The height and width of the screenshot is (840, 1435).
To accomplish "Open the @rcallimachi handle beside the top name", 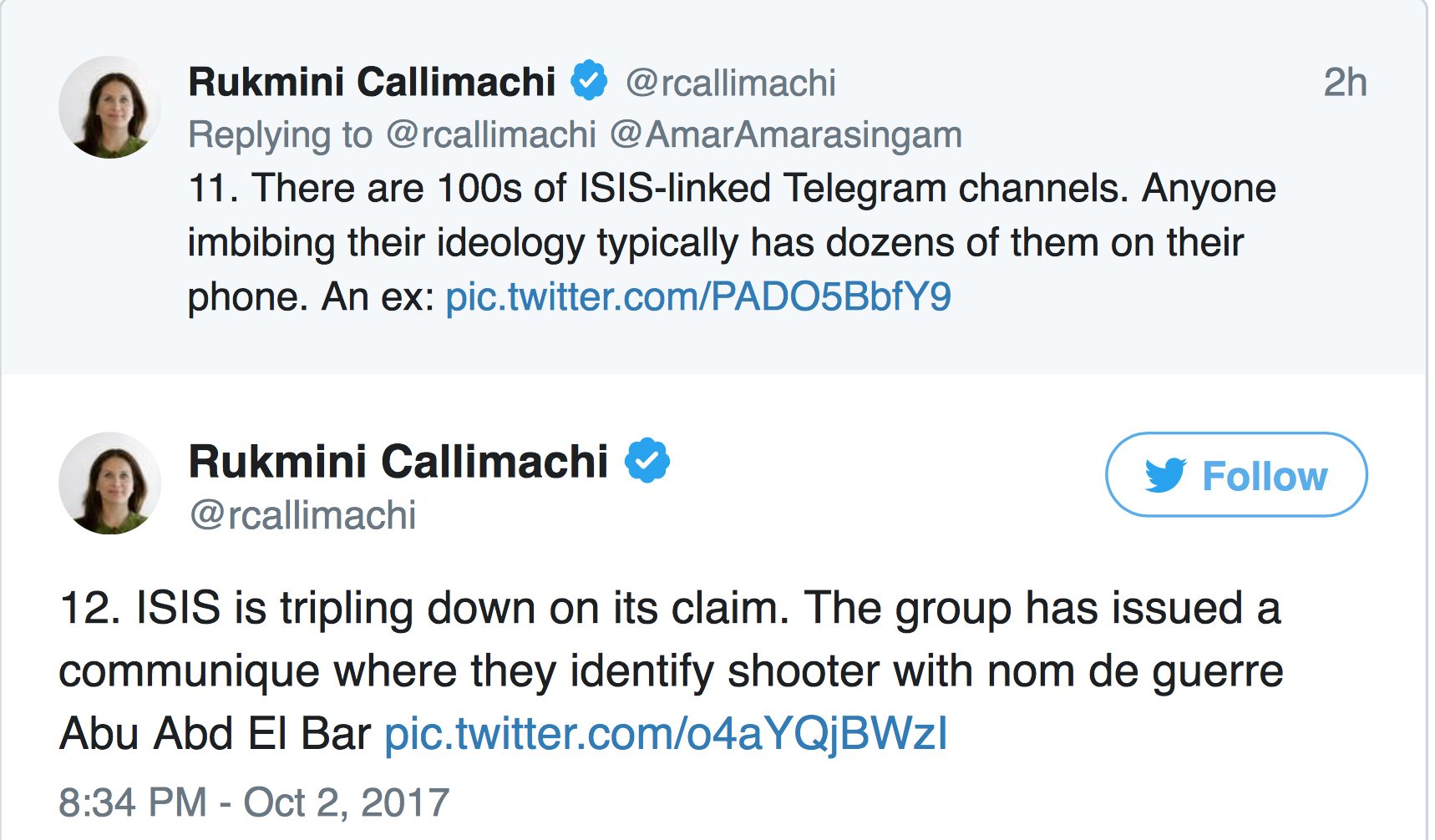I will tap(730, 83).
